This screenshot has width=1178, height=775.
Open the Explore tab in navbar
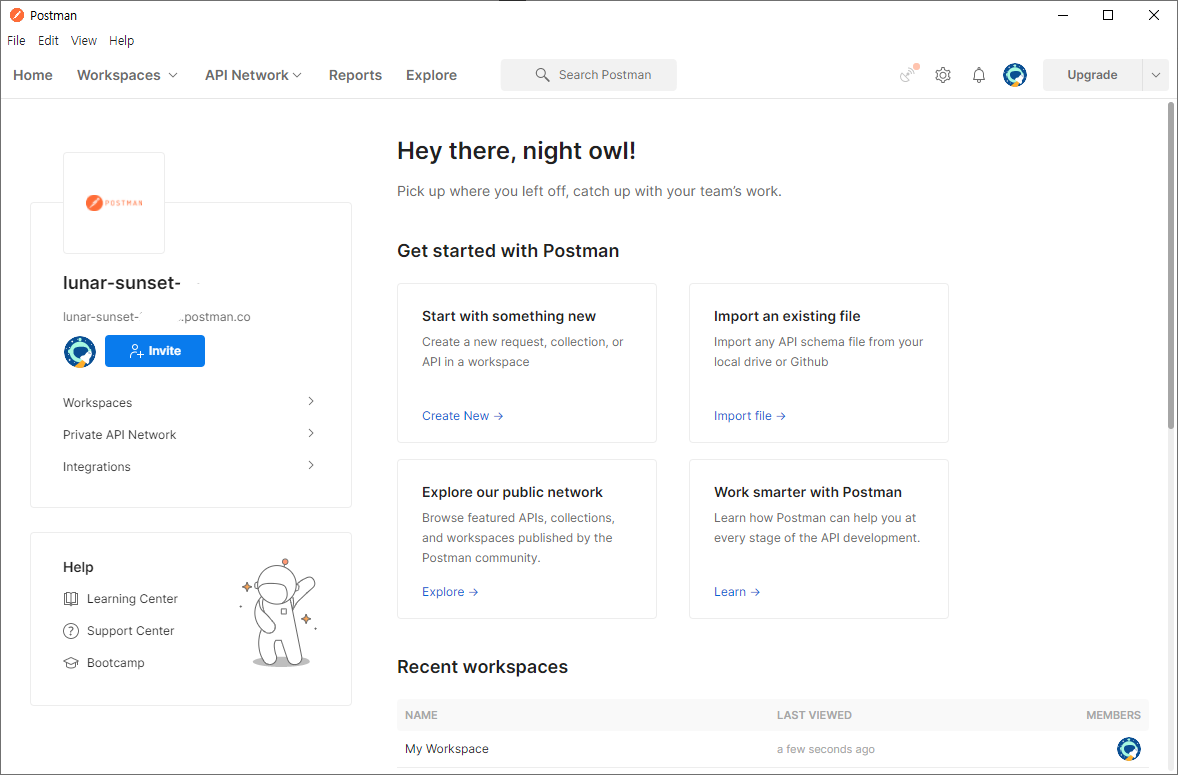431,75
